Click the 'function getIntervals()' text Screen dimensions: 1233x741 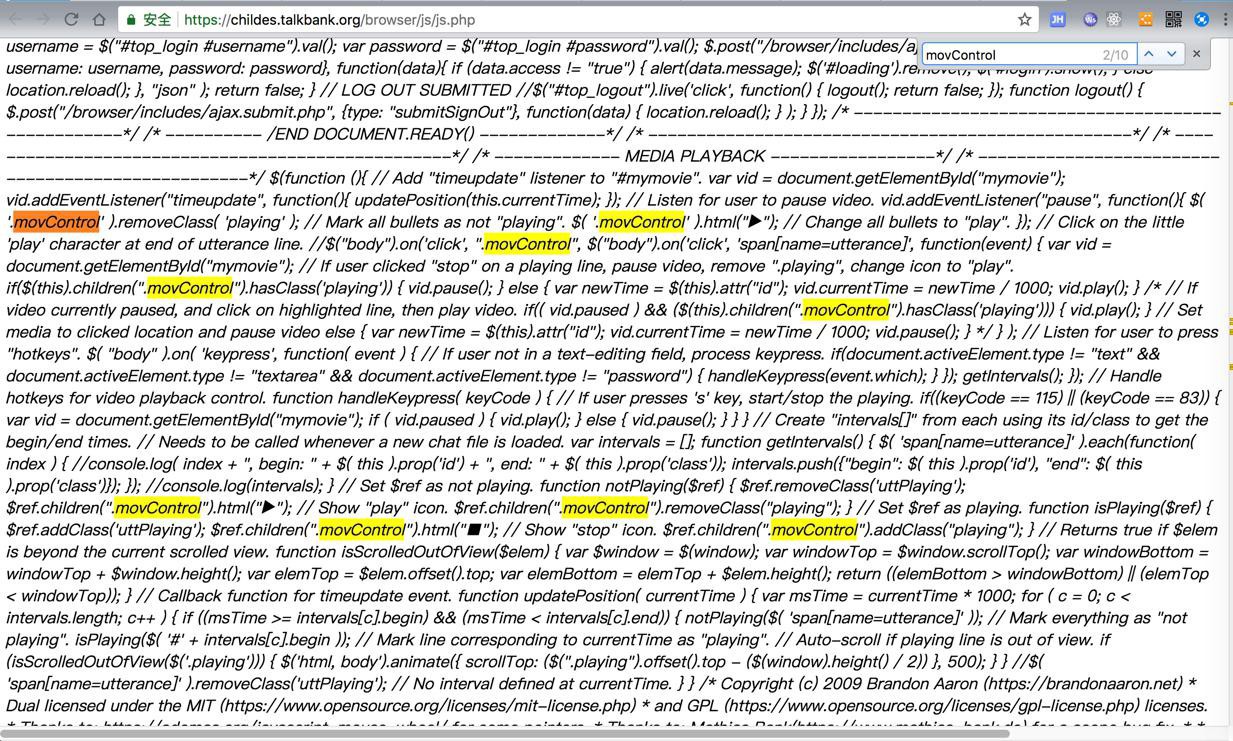pos(782,442)
